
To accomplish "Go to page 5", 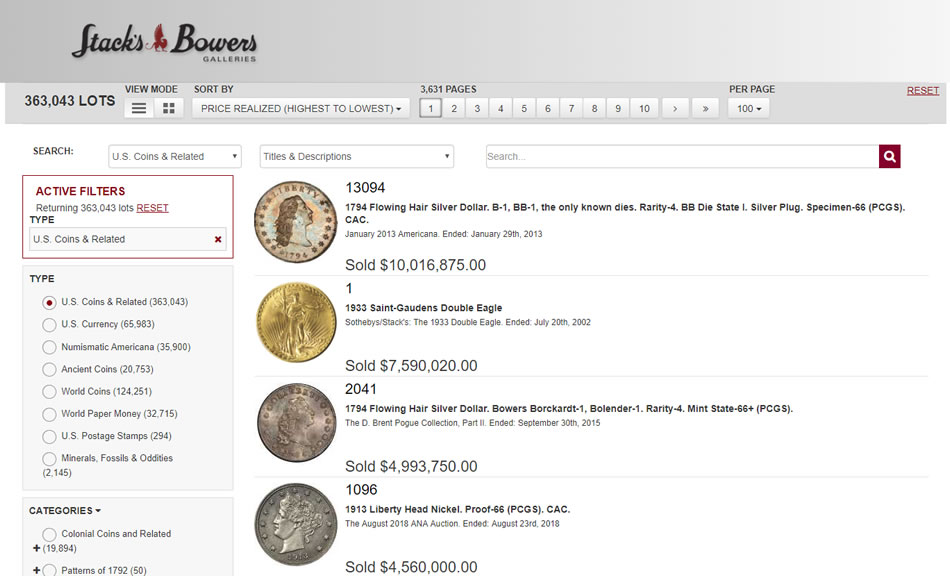I will (523, 108).
